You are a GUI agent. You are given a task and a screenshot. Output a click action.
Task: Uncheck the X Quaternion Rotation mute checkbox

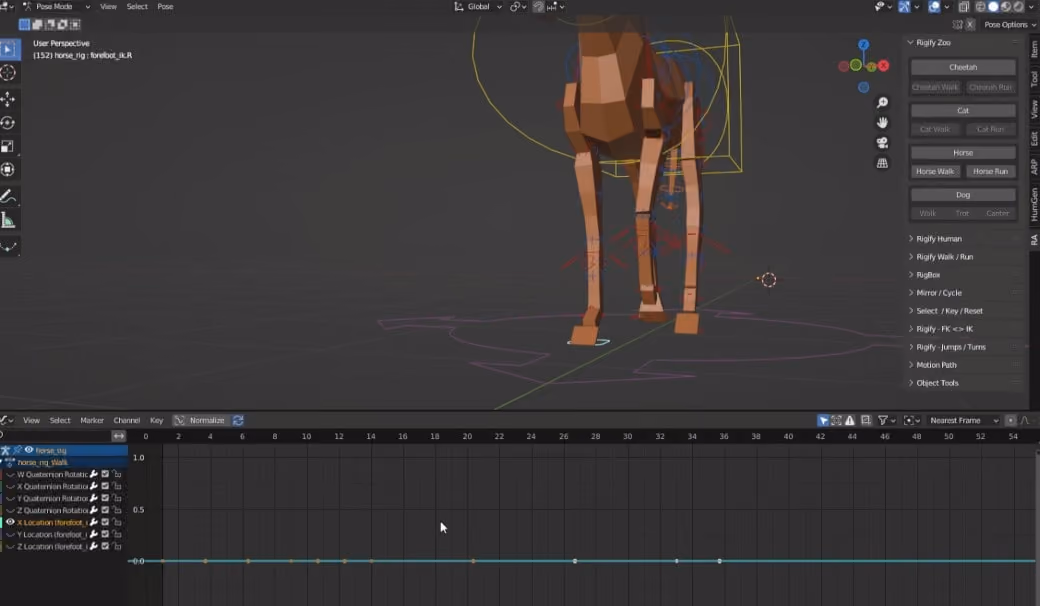click(x=105, y=486)
